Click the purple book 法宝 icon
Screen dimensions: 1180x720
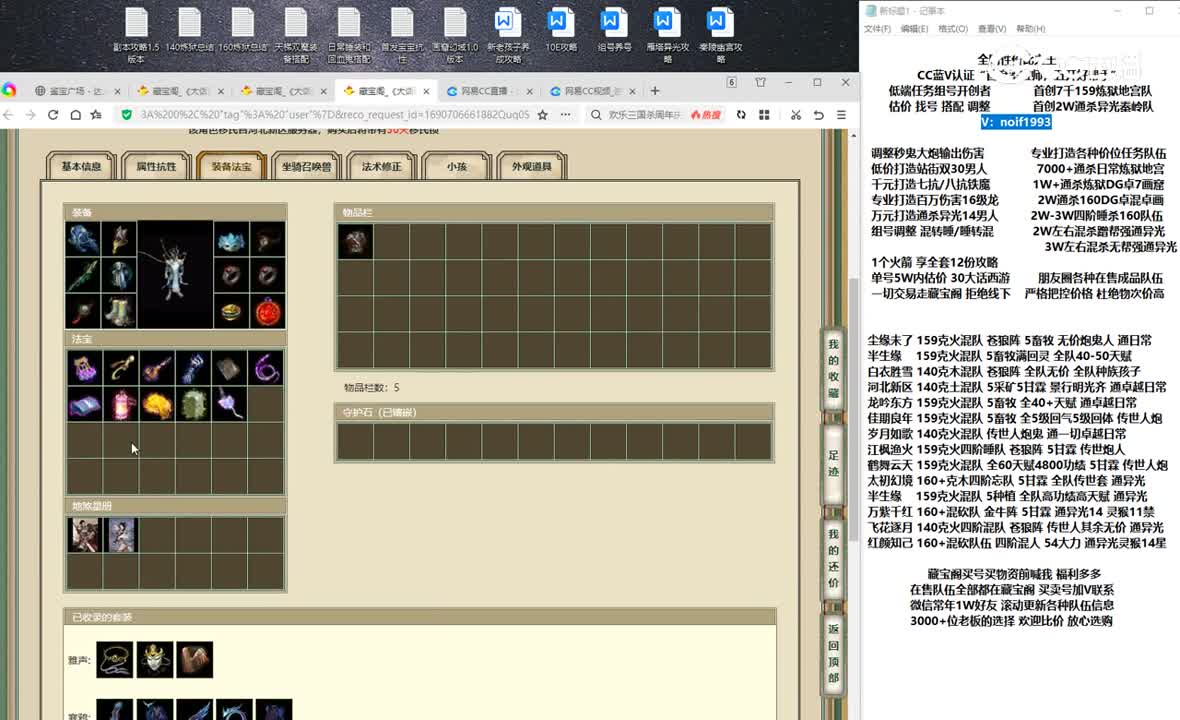[x=84, y=404]
